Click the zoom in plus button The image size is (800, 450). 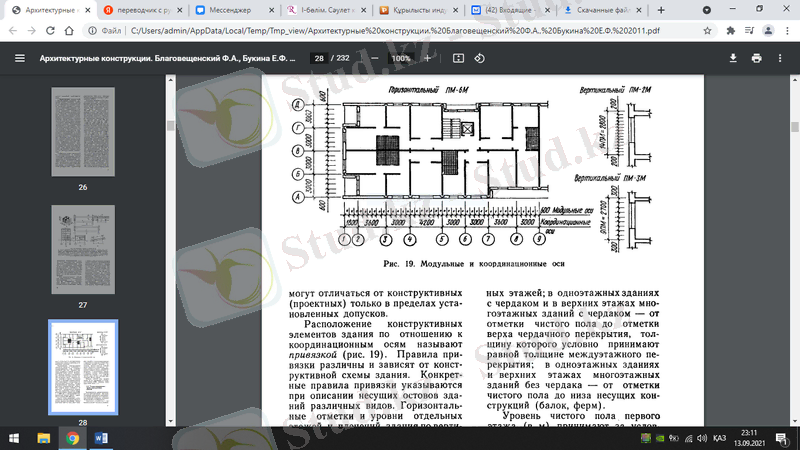click(x=427, y=58)
